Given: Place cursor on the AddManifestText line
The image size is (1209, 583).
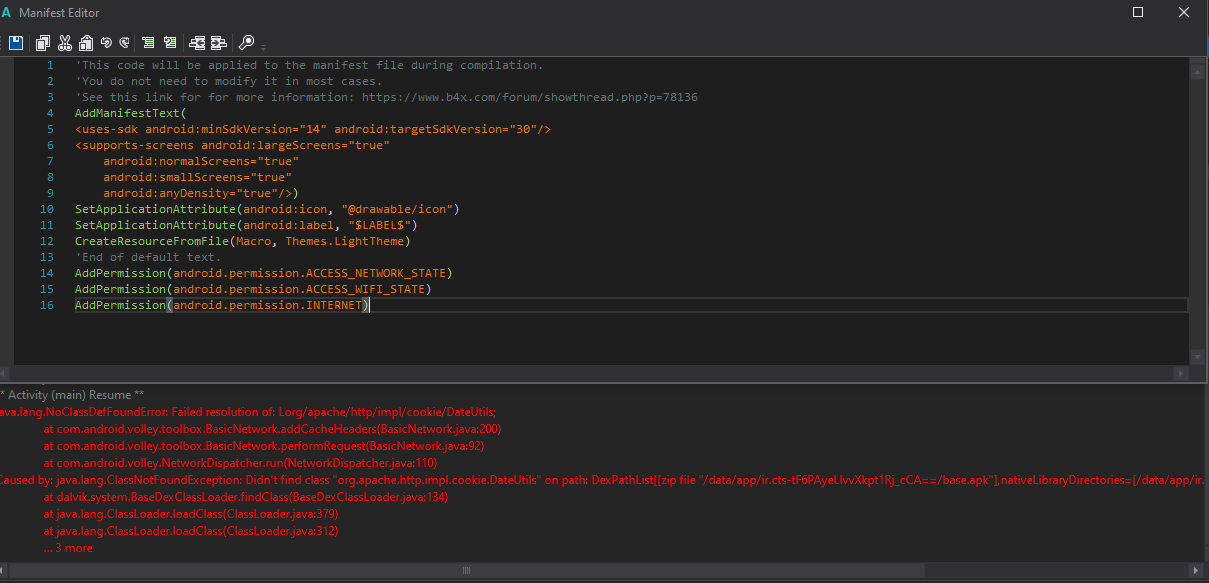Looking at the screenshot, I should tap(130, 113).
